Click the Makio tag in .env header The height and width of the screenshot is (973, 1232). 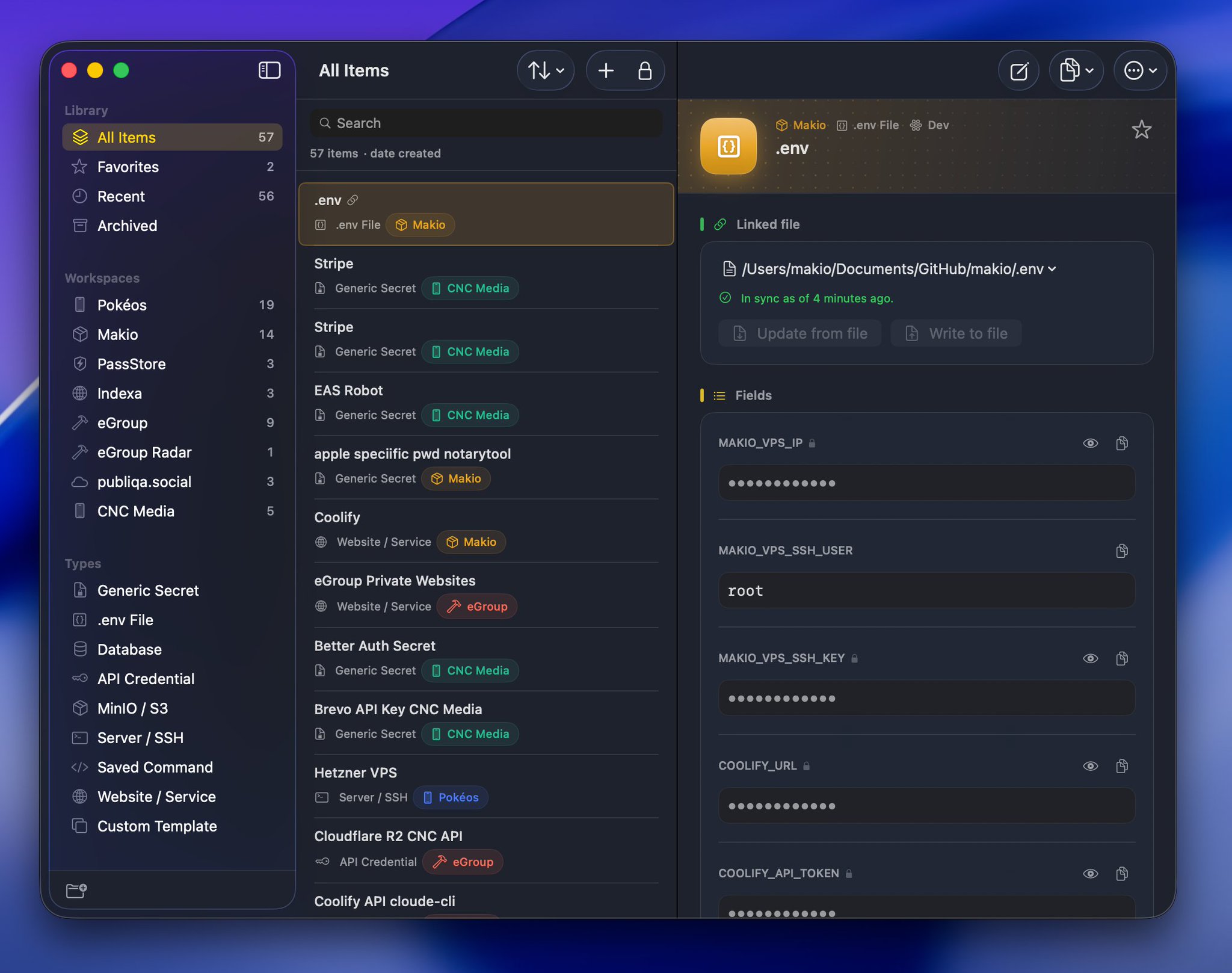click(801, 125)
